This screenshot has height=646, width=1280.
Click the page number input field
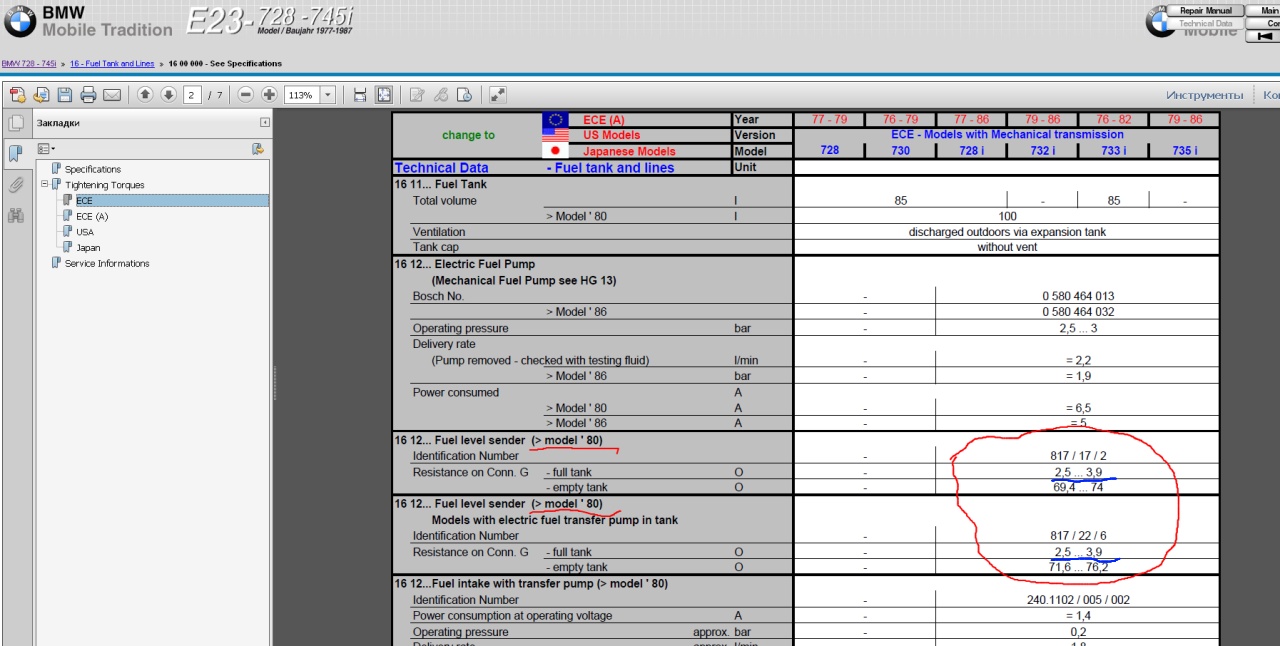pyautogui.click(x=193, y=95)
